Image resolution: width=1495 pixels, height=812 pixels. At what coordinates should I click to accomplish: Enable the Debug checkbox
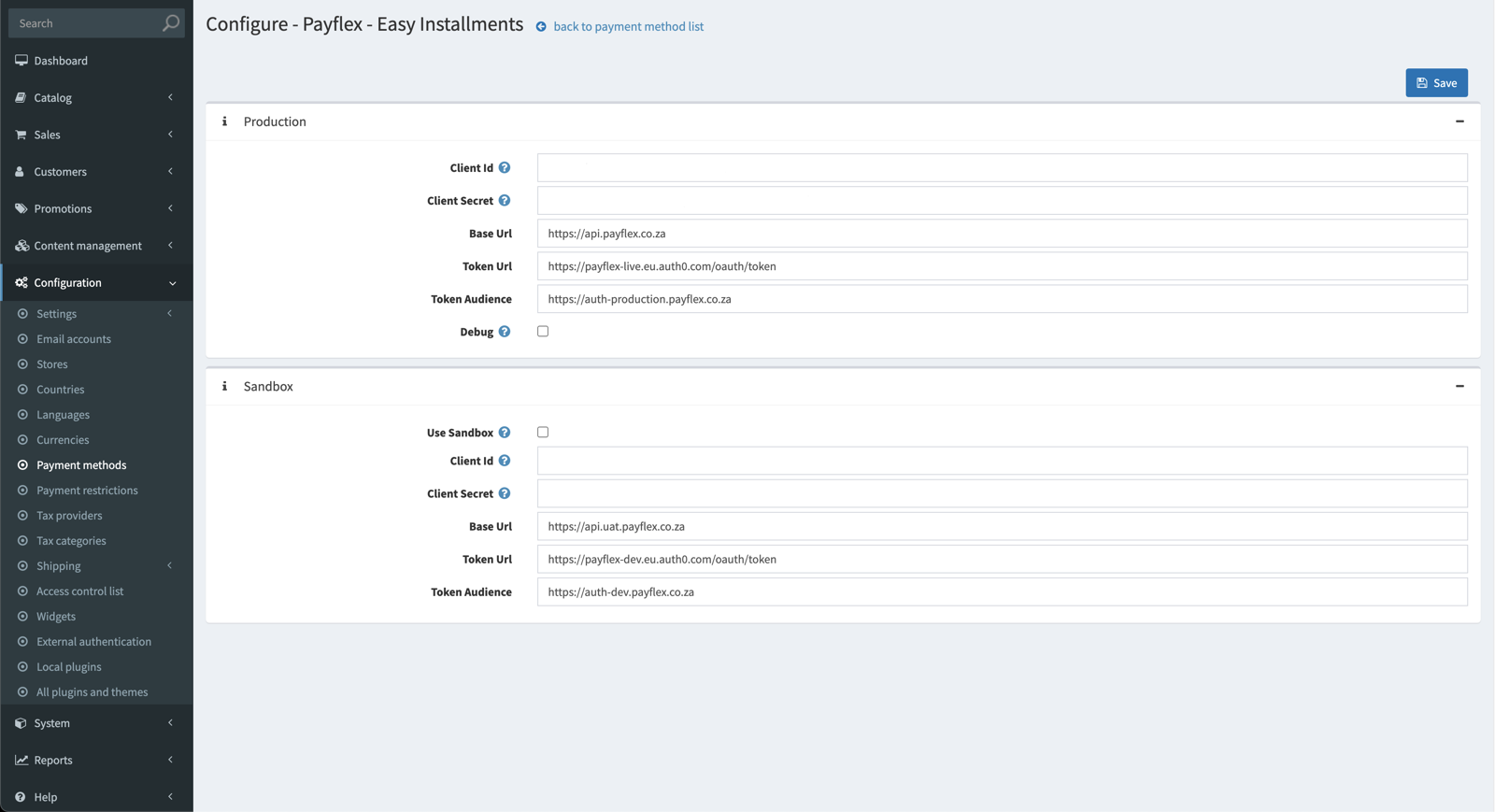(x=543, y=332)
